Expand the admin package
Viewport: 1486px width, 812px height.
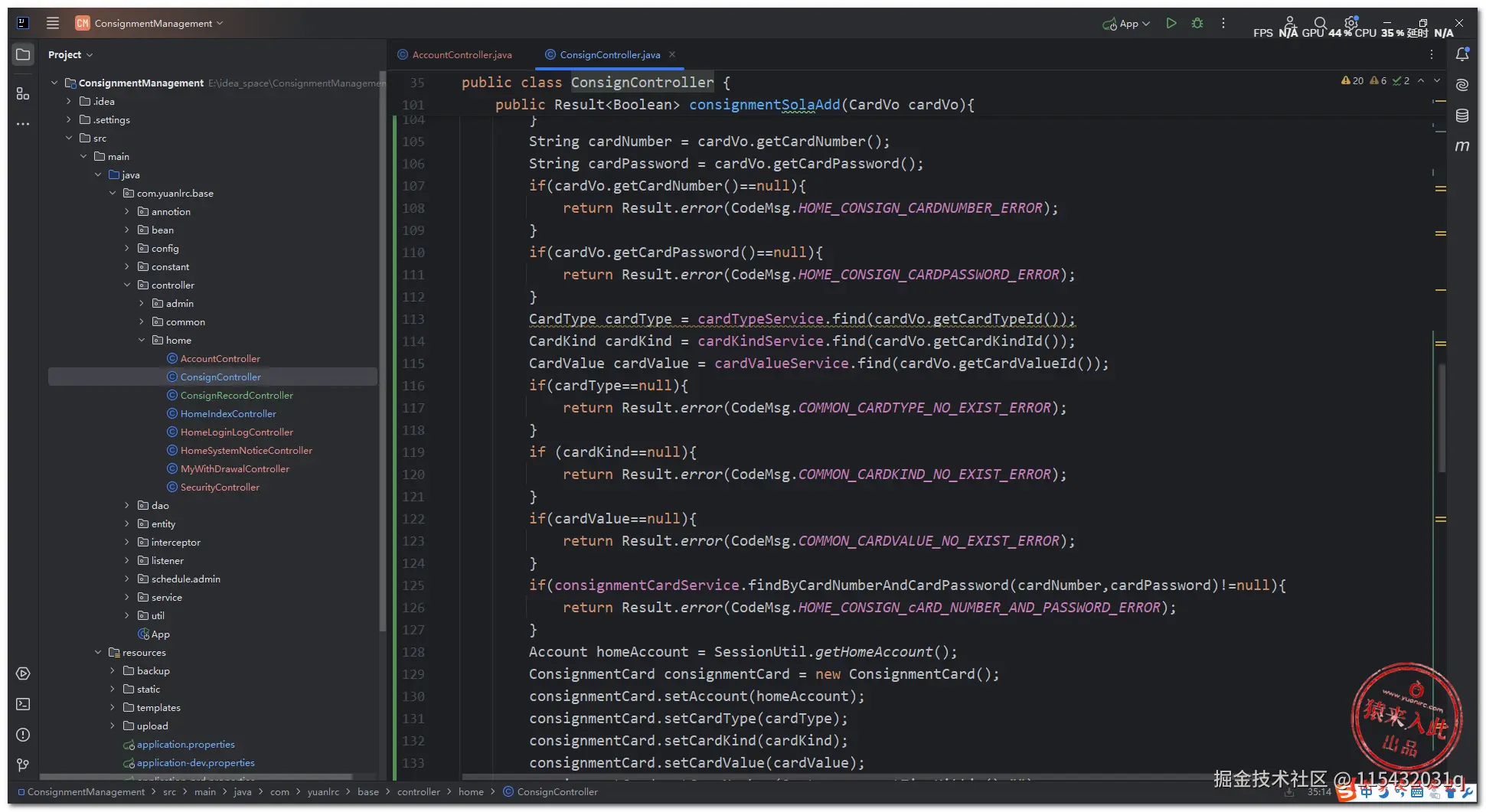point(142,303)
